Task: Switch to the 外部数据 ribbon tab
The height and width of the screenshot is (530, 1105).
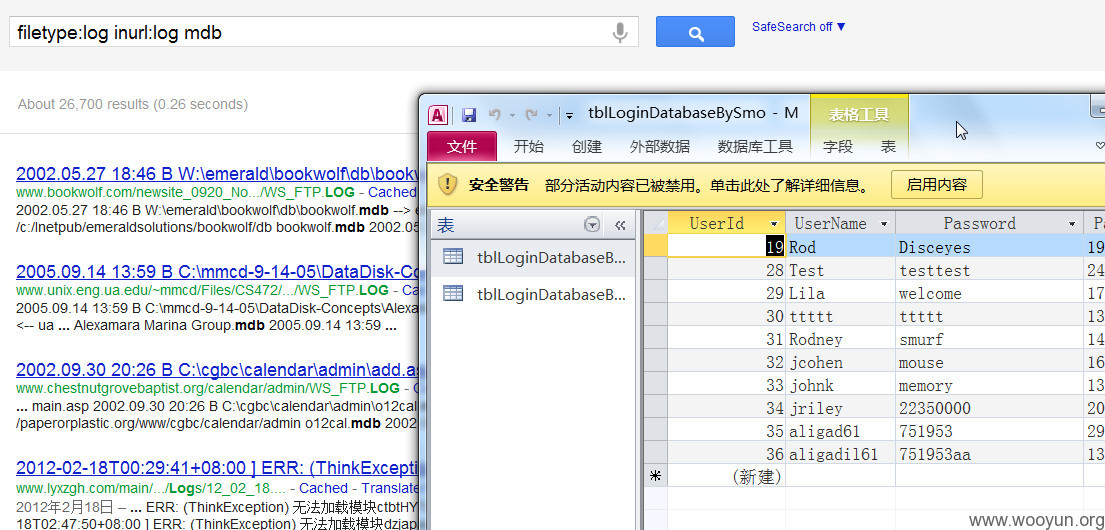Action: pyautogui.click(x=660, y=147)
